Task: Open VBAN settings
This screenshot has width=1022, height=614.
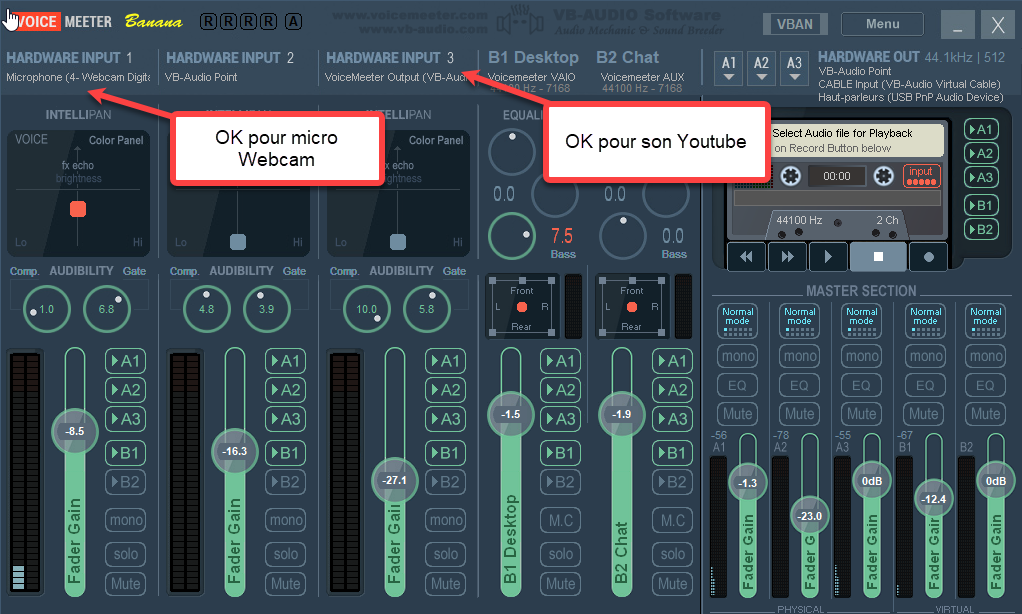Action: click(x=795, y=24)
